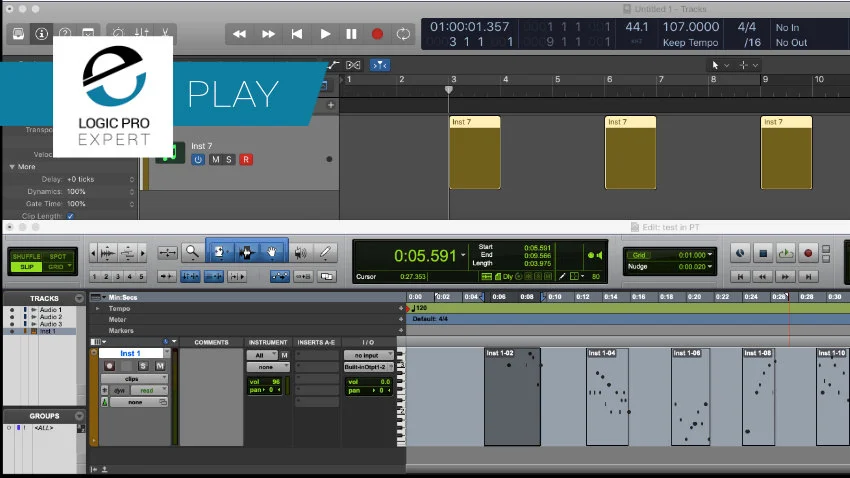The image size is (850, 478).
Task: Open the Grid value dropdown
Action: (x=710, y=254)
